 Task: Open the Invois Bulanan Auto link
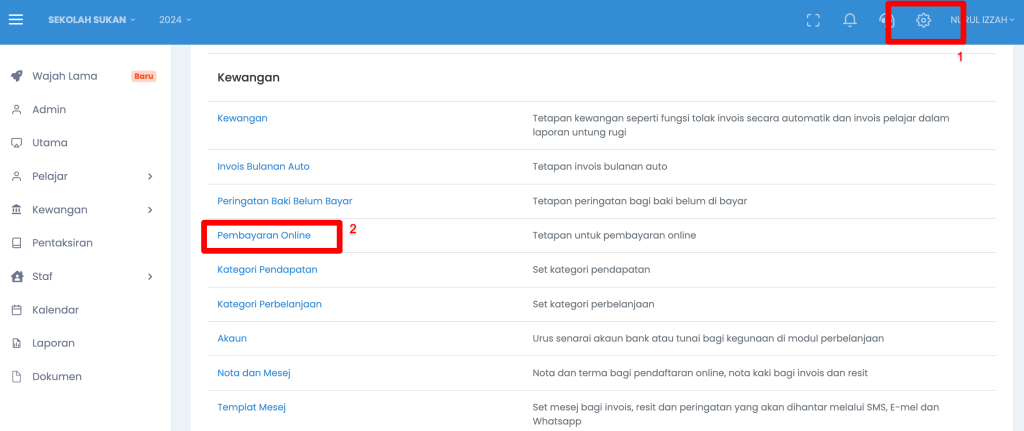click(x=263, y=167)
